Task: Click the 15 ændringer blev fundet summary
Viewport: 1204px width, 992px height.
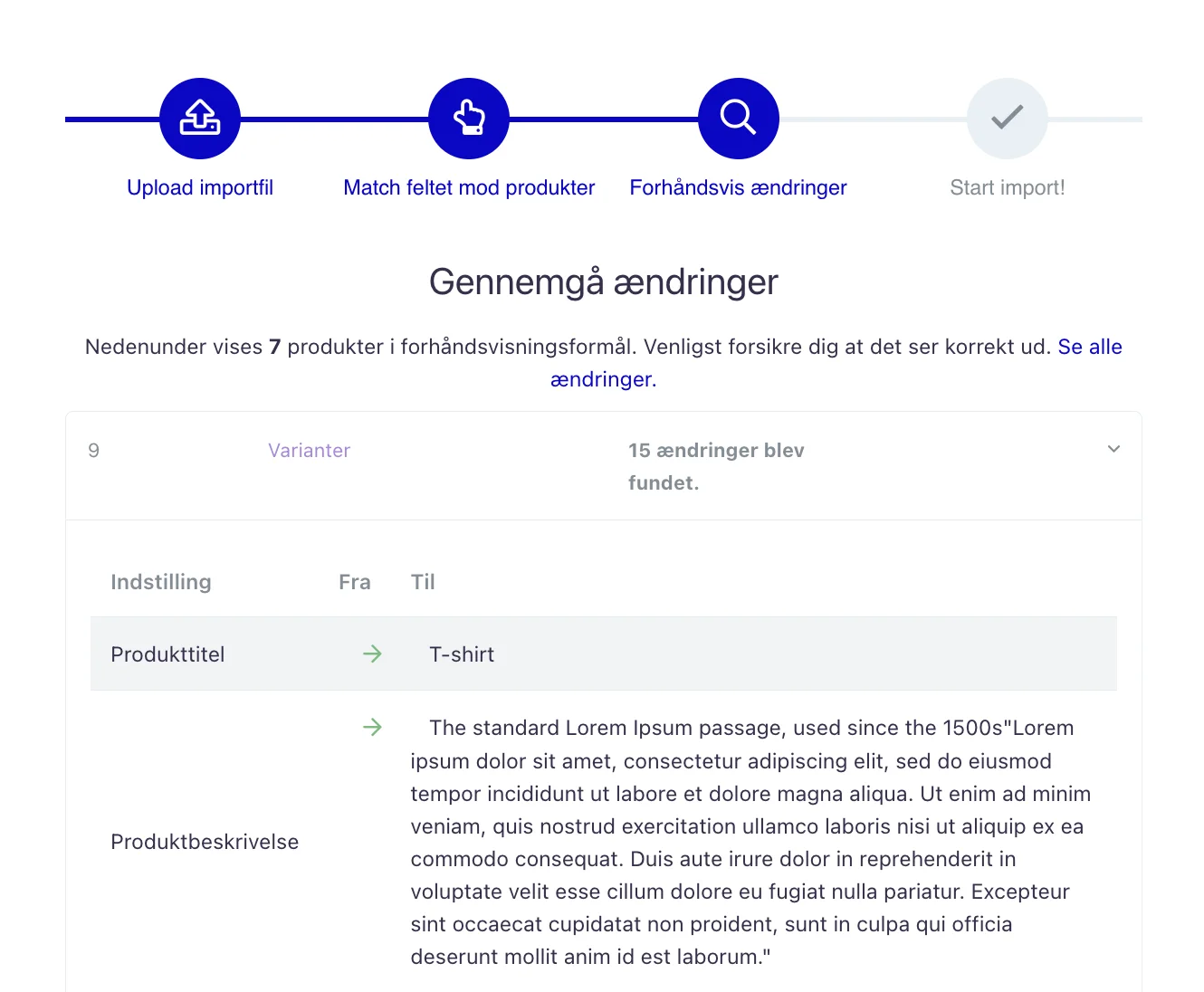Action: point(716,466)
